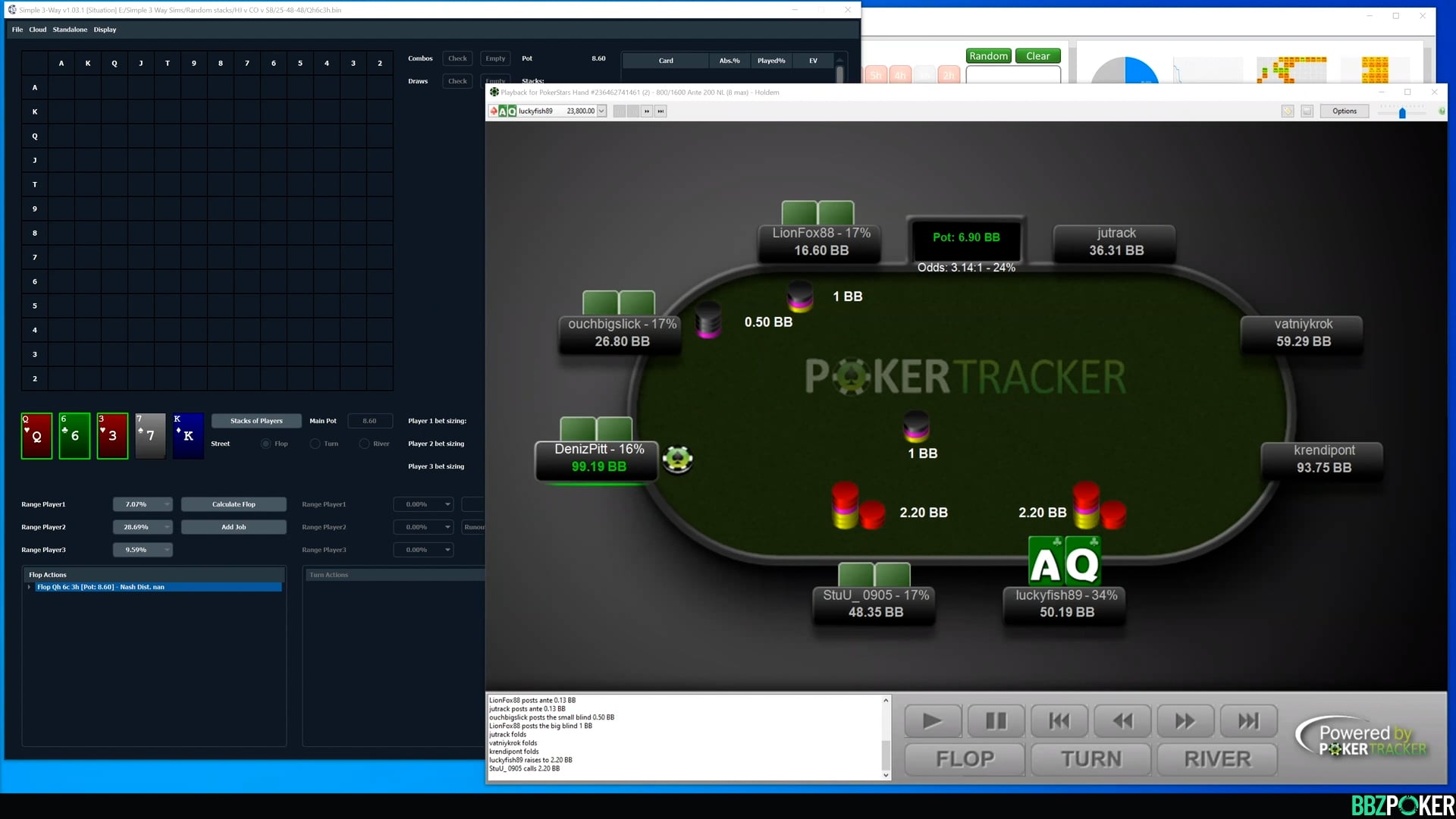Image resolution: width=1456 pixels, height=819 pixels.
Task: Select the River street radio button
Action: tap(364, 444)
